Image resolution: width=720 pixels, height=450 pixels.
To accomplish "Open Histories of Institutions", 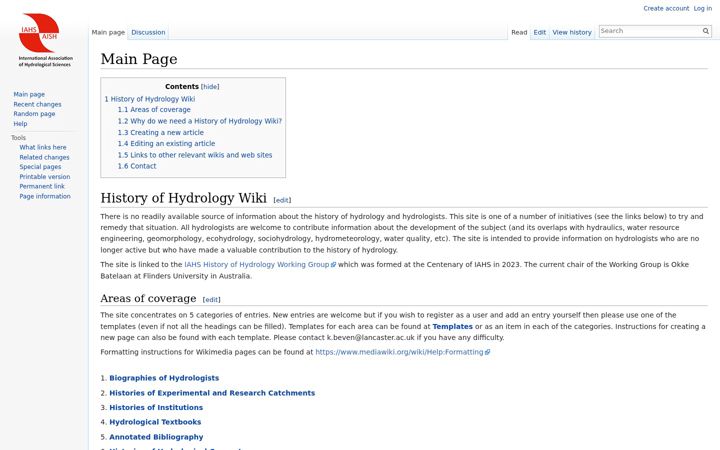I will point(156,408).
